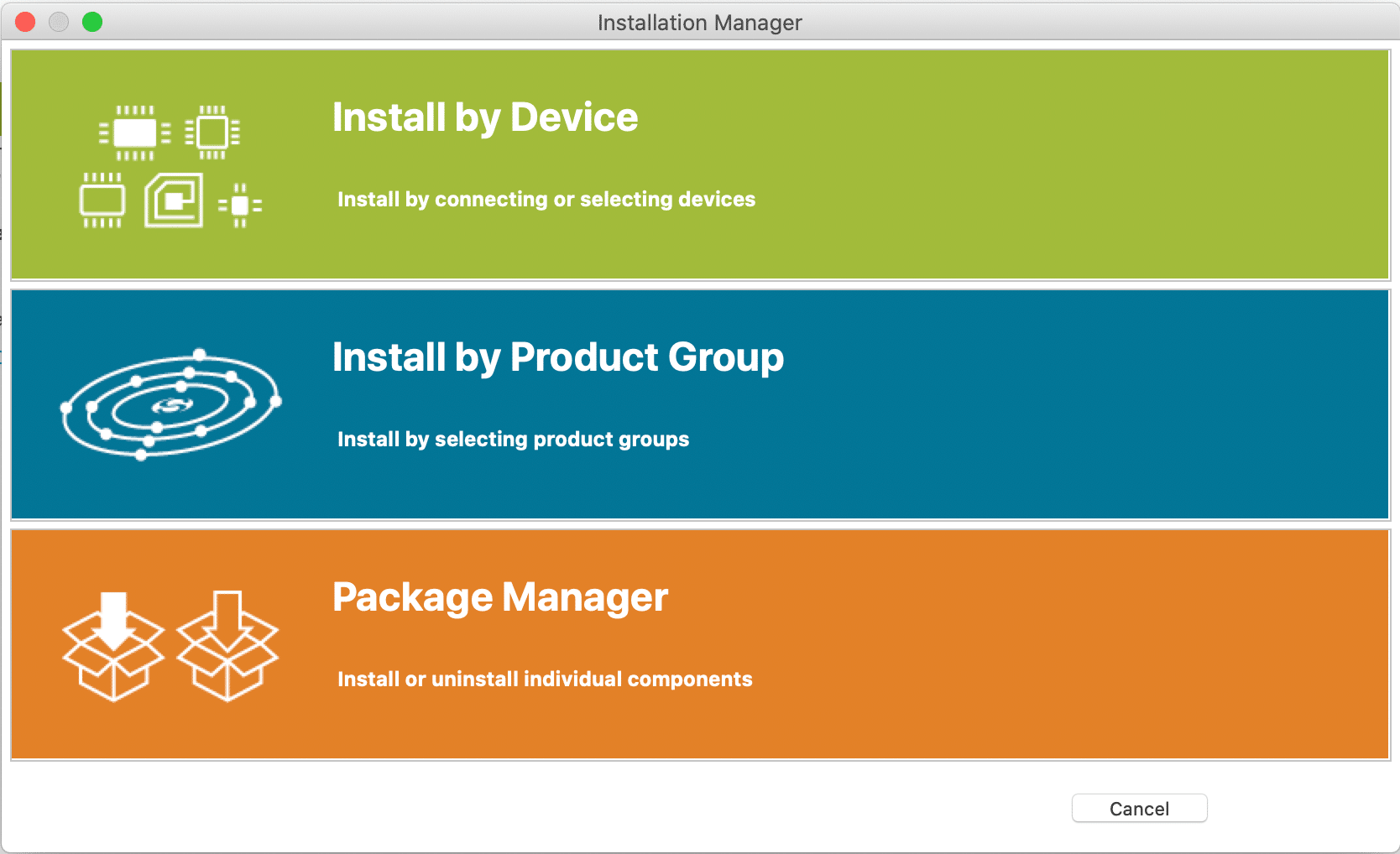Select the SIM card device icon
Screen dimensions: 1400x854
(x=174, y=200)
